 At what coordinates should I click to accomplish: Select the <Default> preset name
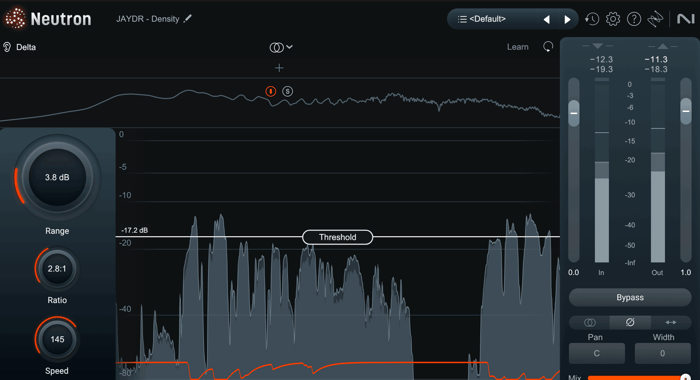(x=488, y=19)
